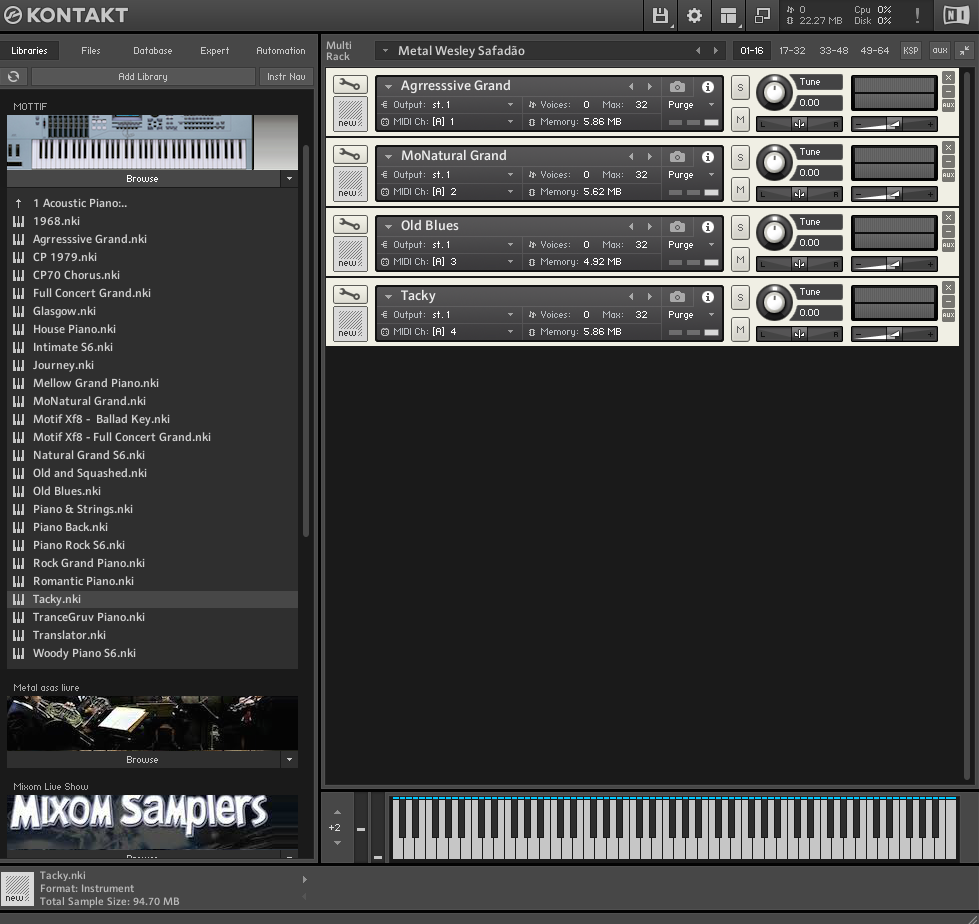979x924 pixels.
Task: Solo the Tacky instrument
Action: [740, 297]
